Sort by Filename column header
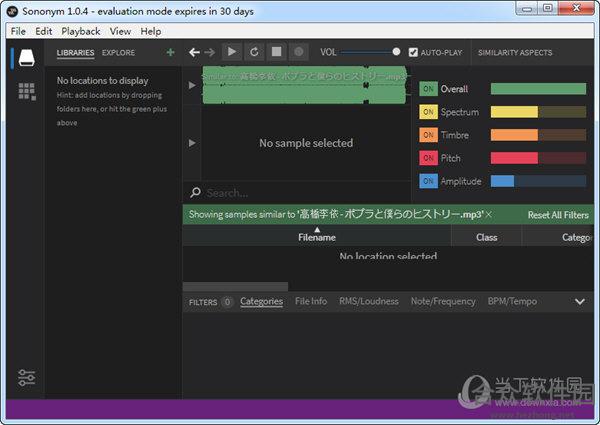The width and height of the screenshot is (600, 425). (317, 235)
